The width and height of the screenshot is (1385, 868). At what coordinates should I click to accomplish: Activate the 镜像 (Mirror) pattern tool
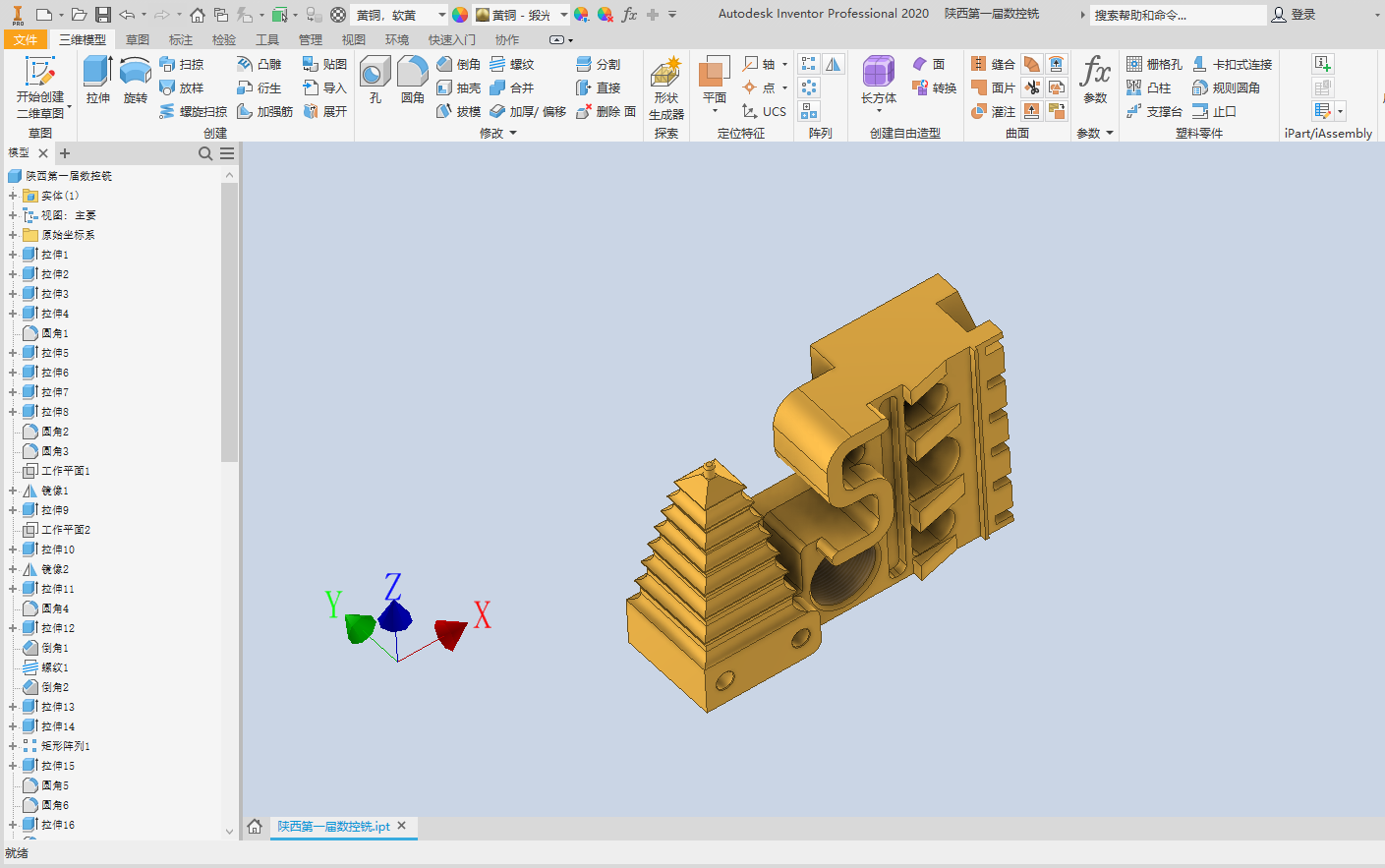pyautogui.click(x=833, y=64)
